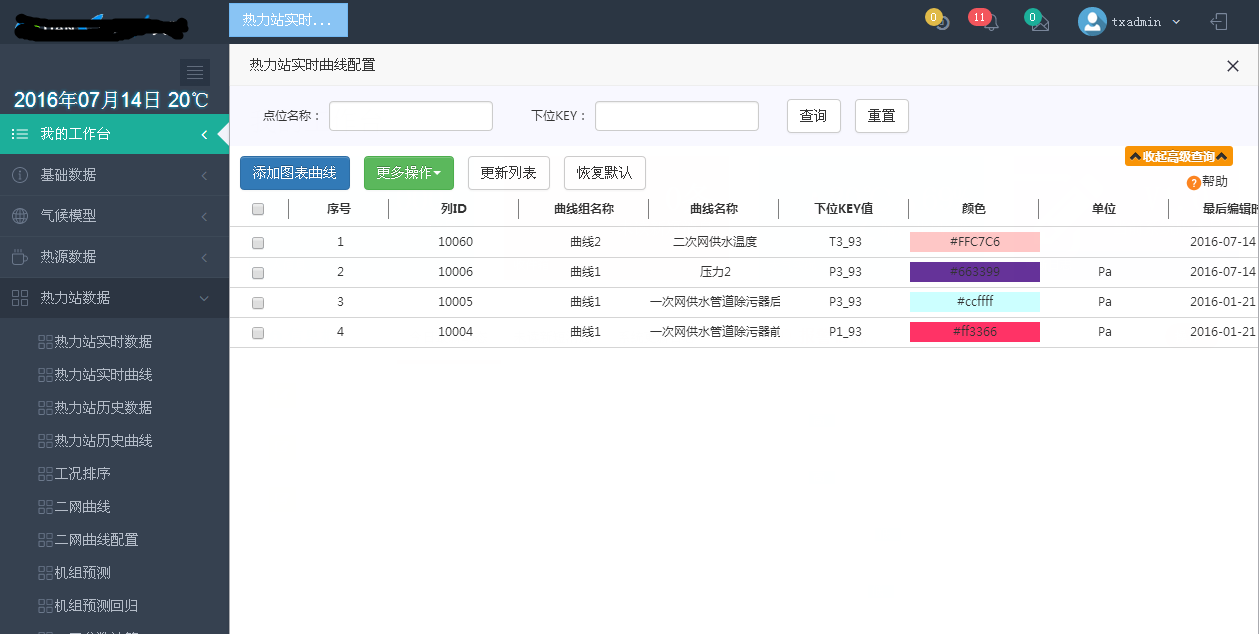
Task: Click the yellow-badged refresh icon in header
Action: [x=941, y=22]
